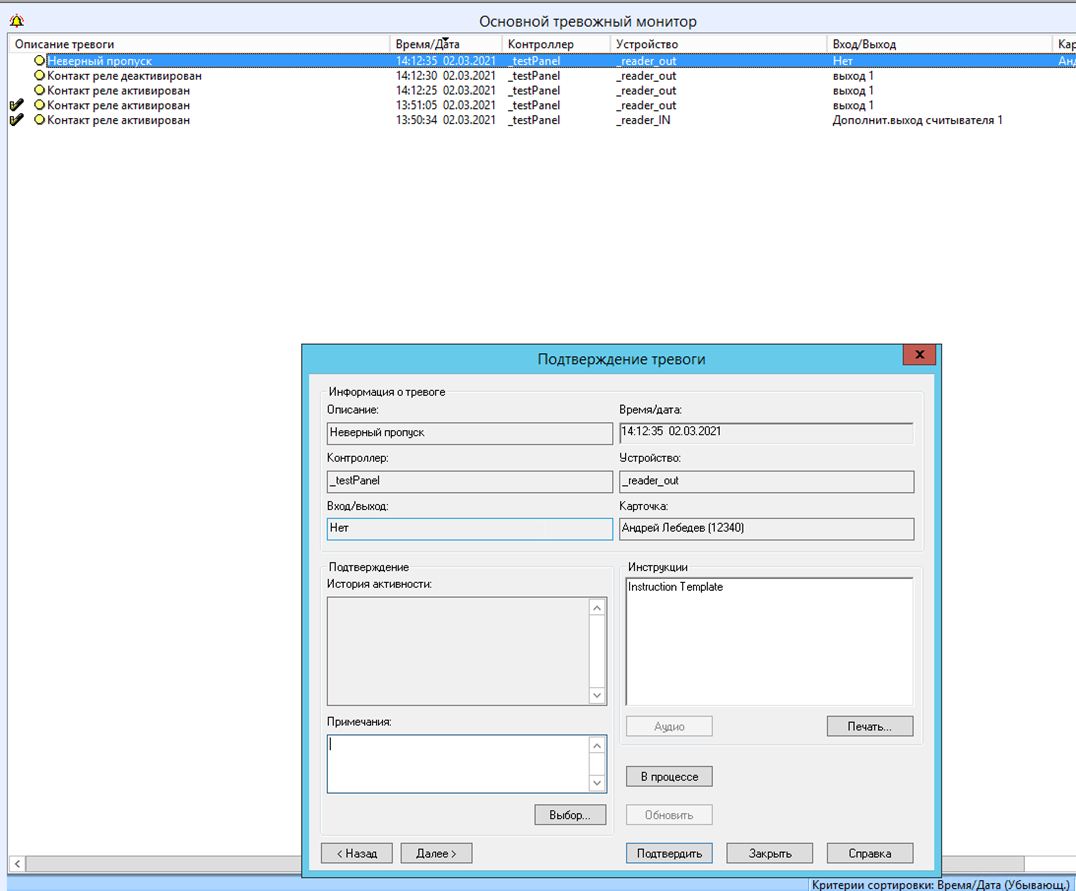This screenshot has height=891, width=1076.
Task: Click acknowledged checkmark on the 13:50:34 alarm
Action: coord(16,120)
